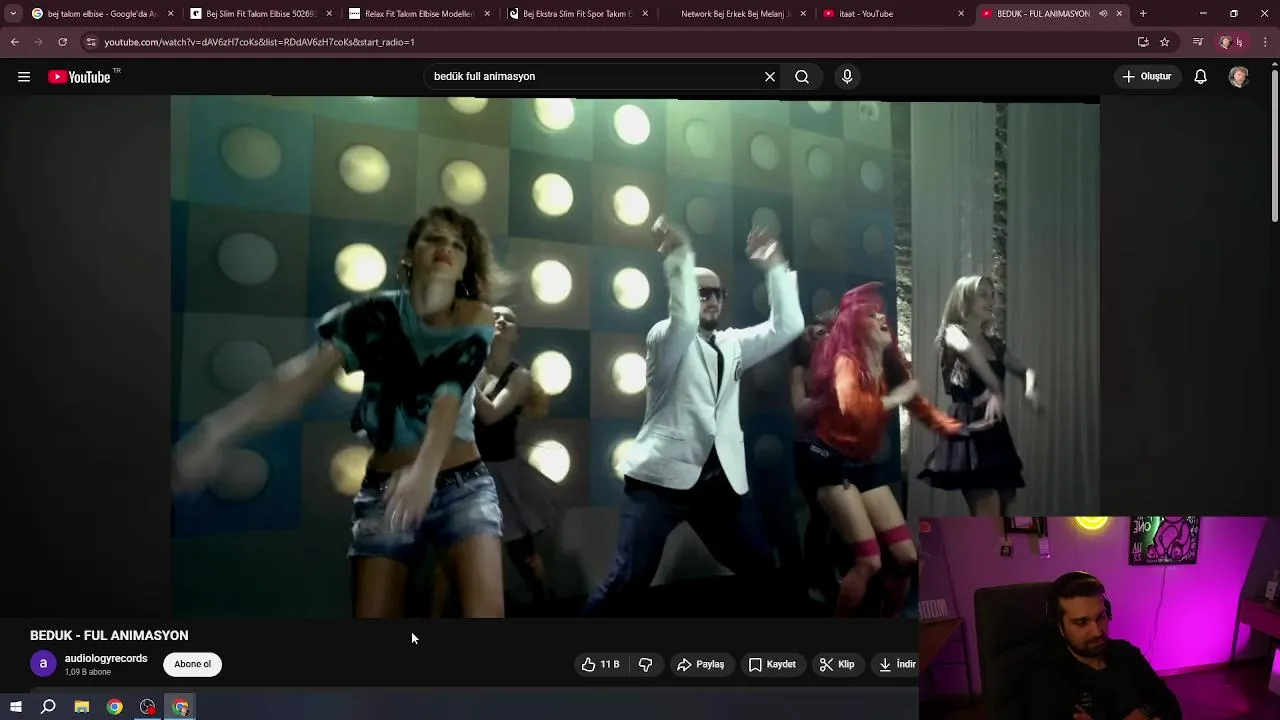
Task: Click the Oluştur create button
Action: pos(1147,77)
